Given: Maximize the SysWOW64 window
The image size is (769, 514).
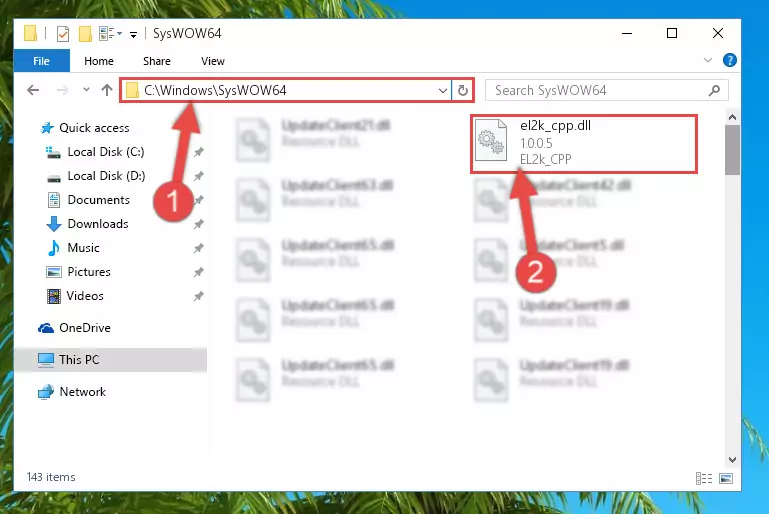Looking at the screenshot, I should point(672,33).
